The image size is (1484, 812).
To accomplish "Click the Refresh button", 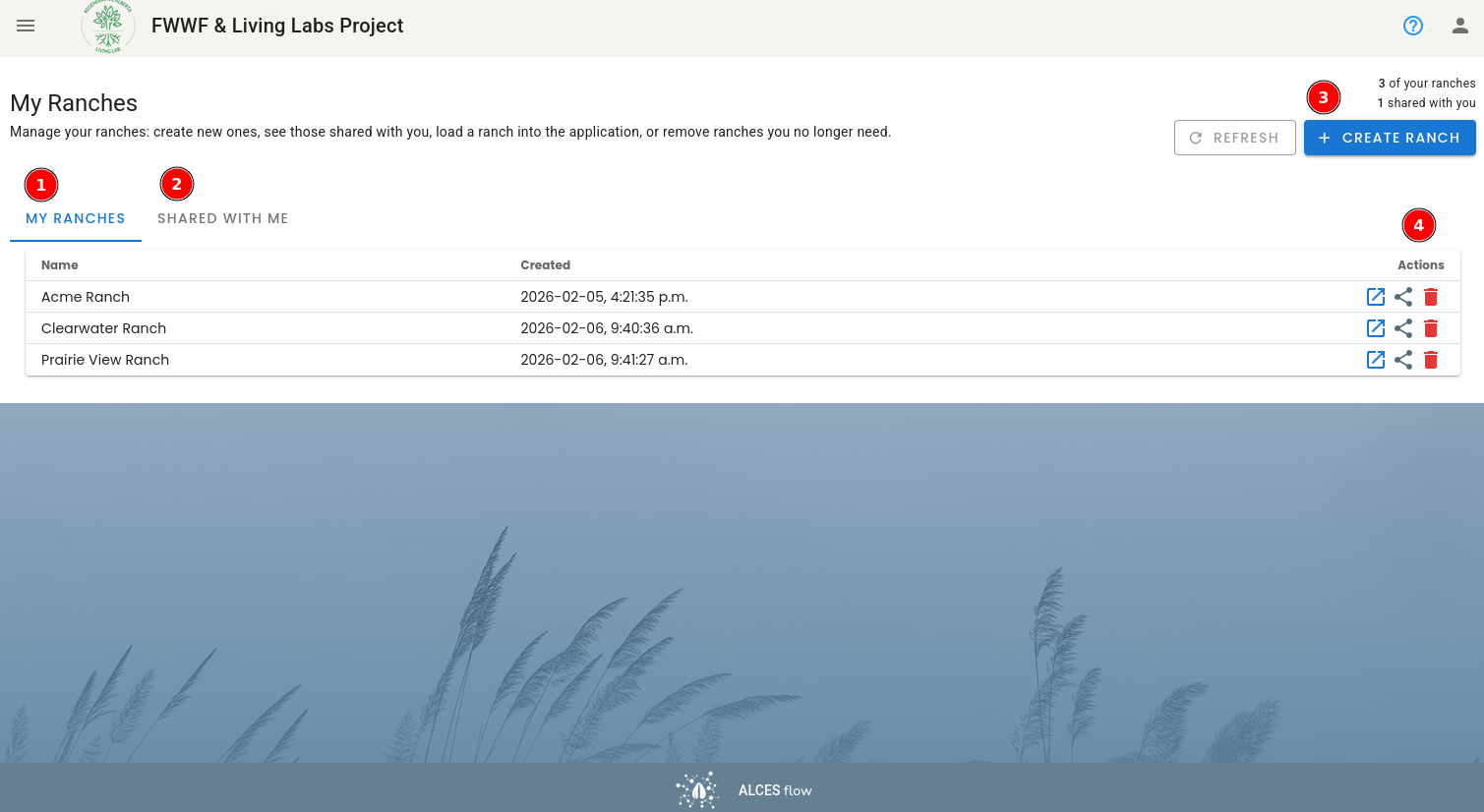I will (1234, 138).
